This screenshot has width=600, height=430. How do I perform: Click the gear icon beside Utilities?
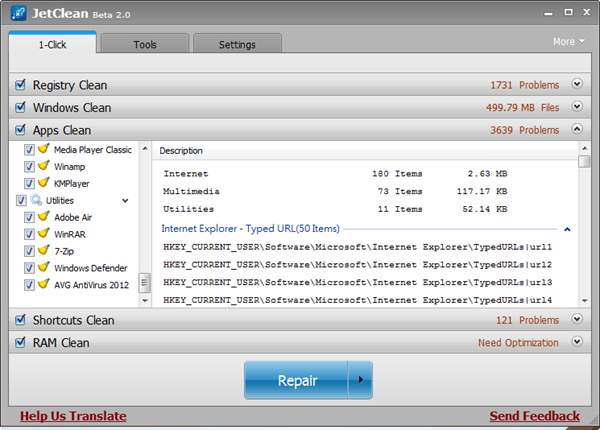(x=36, y=200)
